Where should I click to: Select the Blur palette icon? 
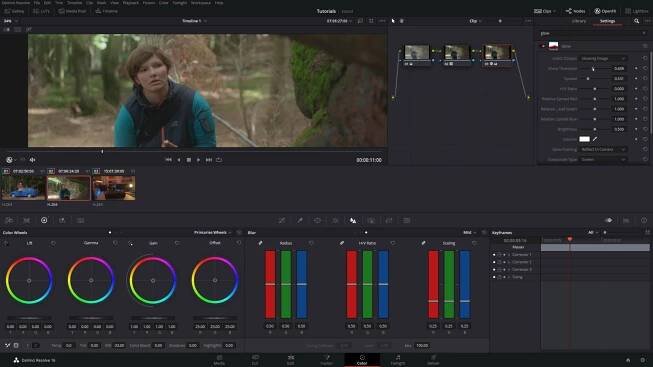tap(353, 220)
